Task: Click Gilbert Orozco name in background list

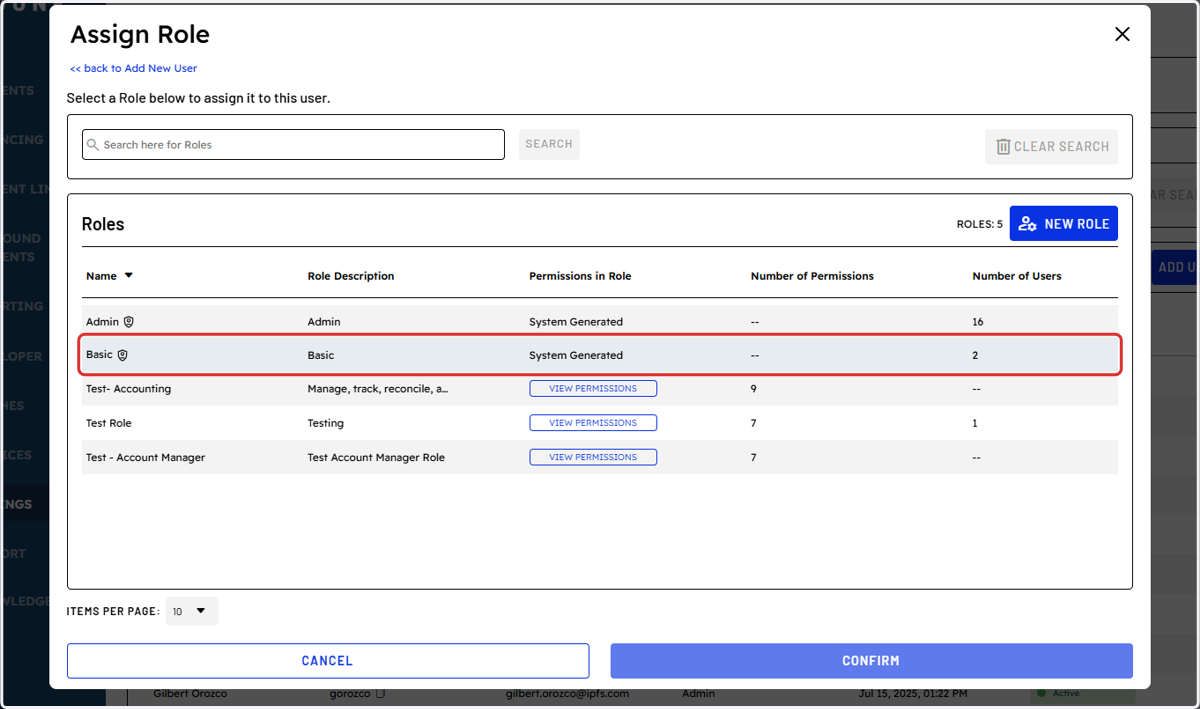Action: pos(192,693)
